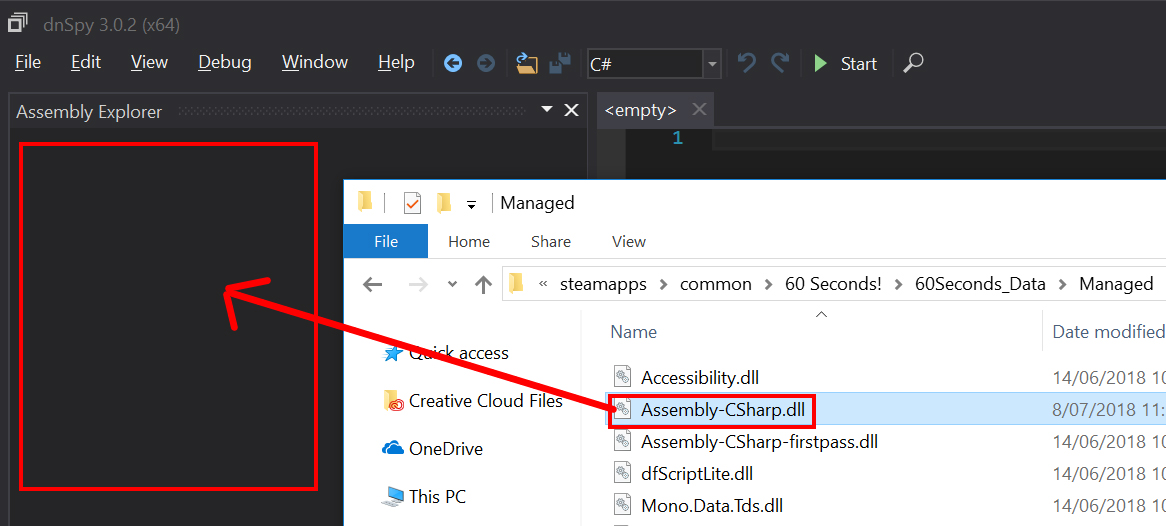The image size is (1166, 526).
Task: Switch to the View ribbon tab
Action: 628,241
